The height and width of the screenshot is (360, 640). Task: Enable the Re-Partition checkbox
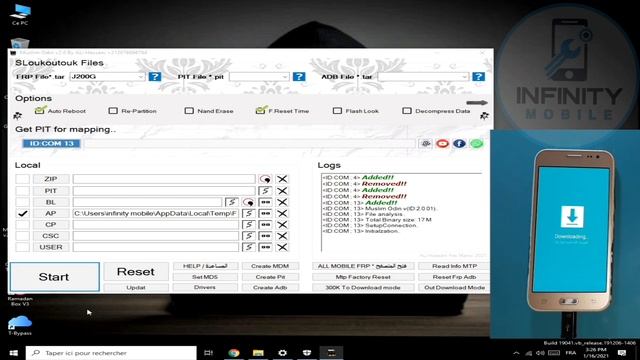click(113, 111)
